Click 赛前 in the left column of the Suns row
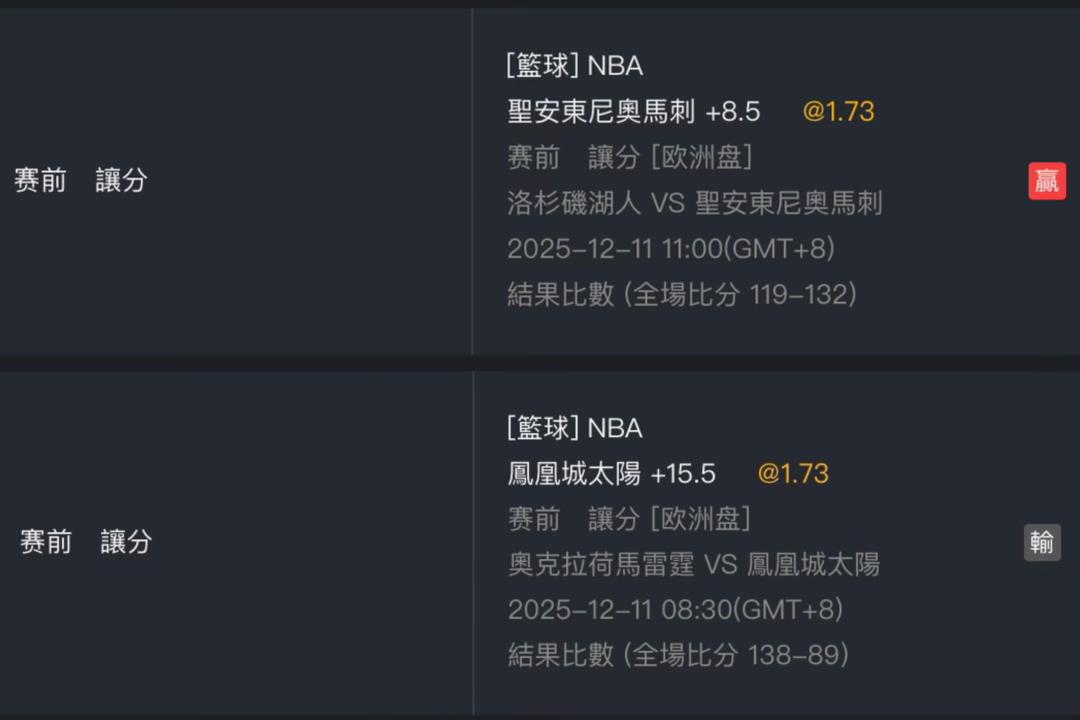 click(46, 542)
